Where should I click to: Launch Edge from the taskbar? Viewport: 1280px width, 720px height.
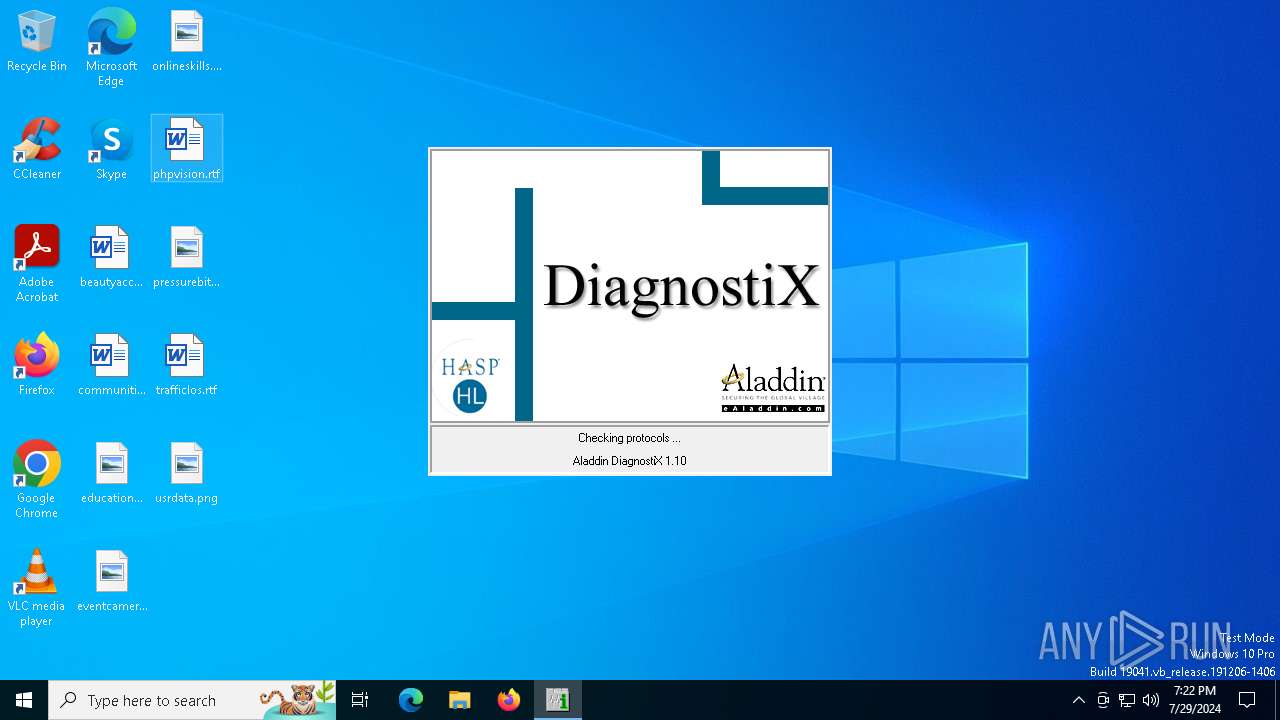[x=411, y=700]
